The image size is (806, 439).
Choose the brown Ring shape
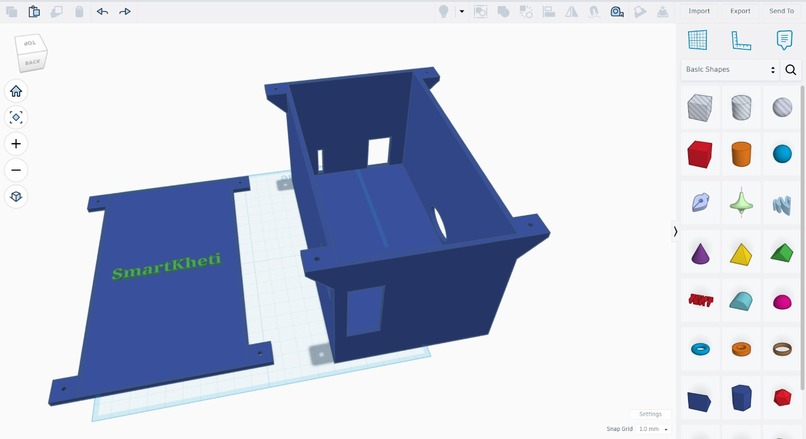(x=782, y=349)
